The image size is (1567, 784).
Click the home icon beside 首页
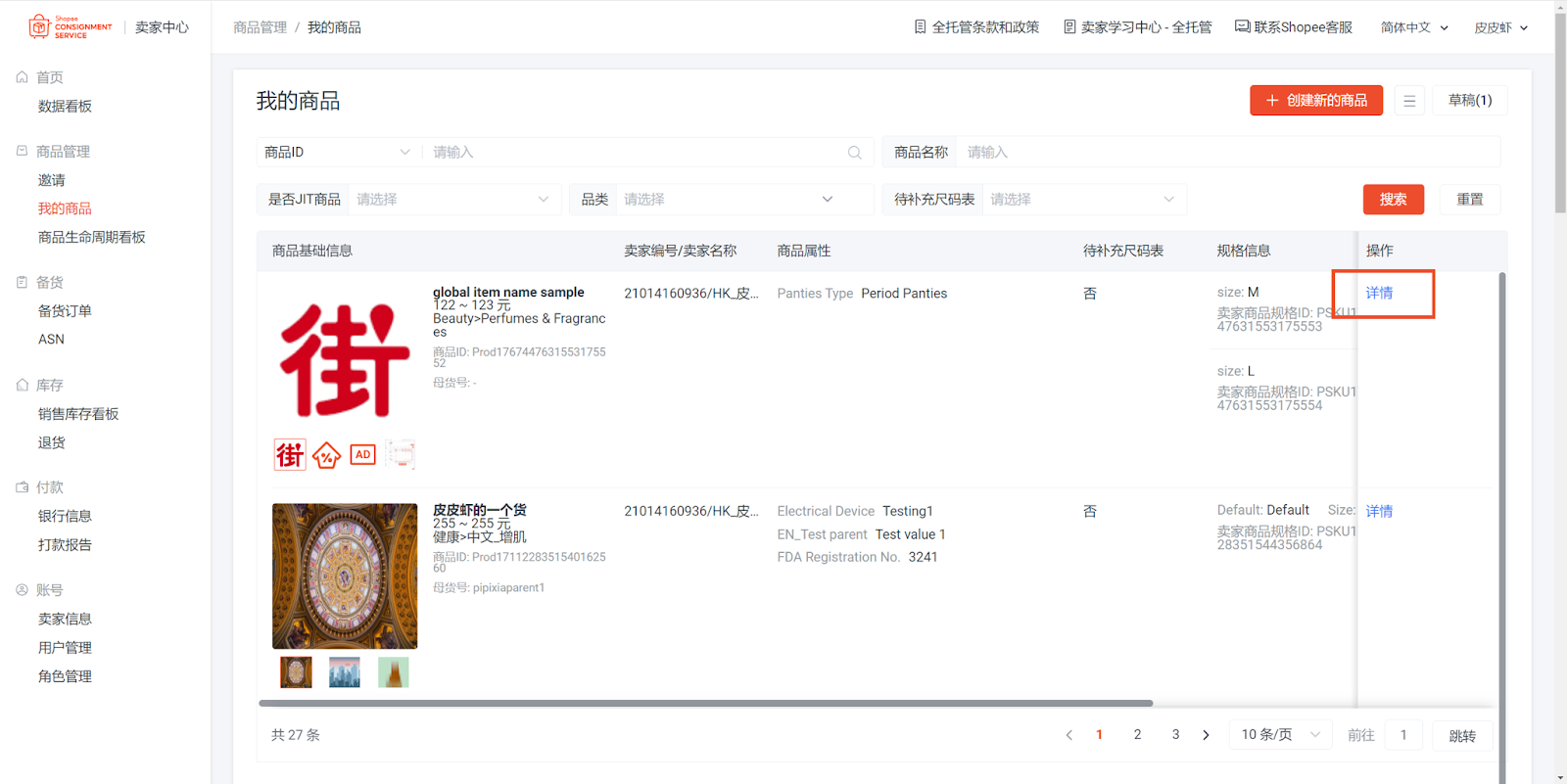click(22, 77)
